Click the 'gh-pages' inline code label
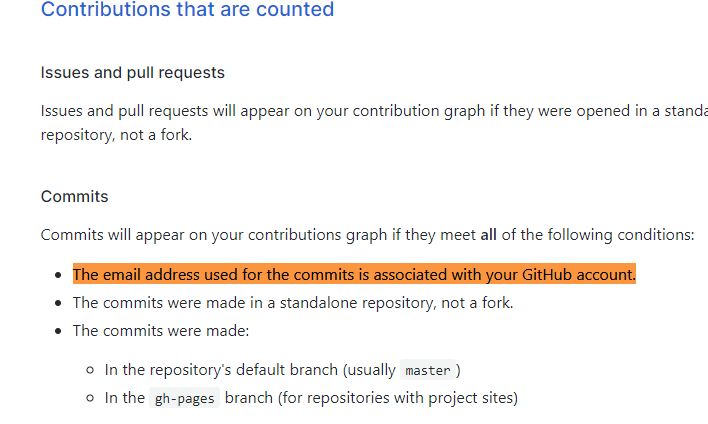The image size is (708, 424). (183, 398)
